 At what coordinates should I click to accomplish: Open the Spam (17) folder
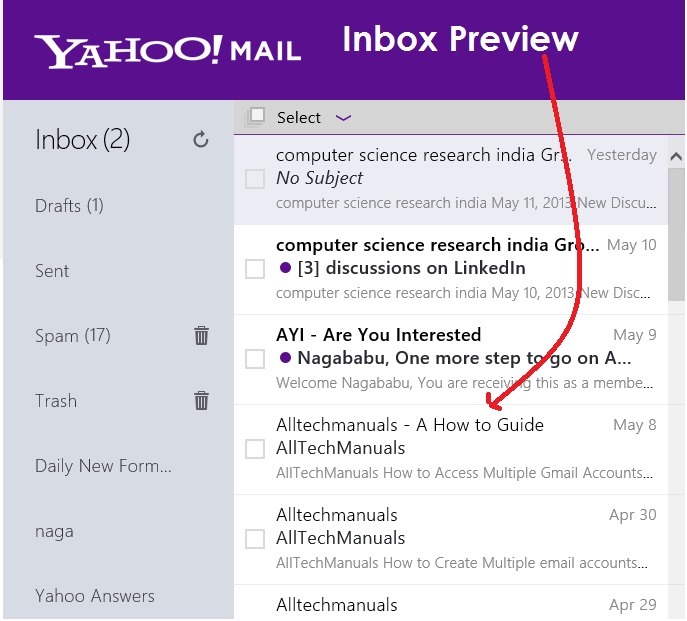[73, 336]
